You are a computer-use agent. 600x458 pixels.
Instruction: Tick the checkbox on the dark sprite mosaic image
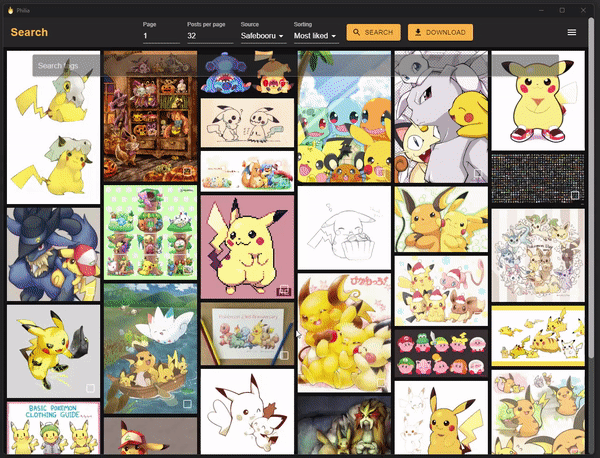[x=574, y=195]
